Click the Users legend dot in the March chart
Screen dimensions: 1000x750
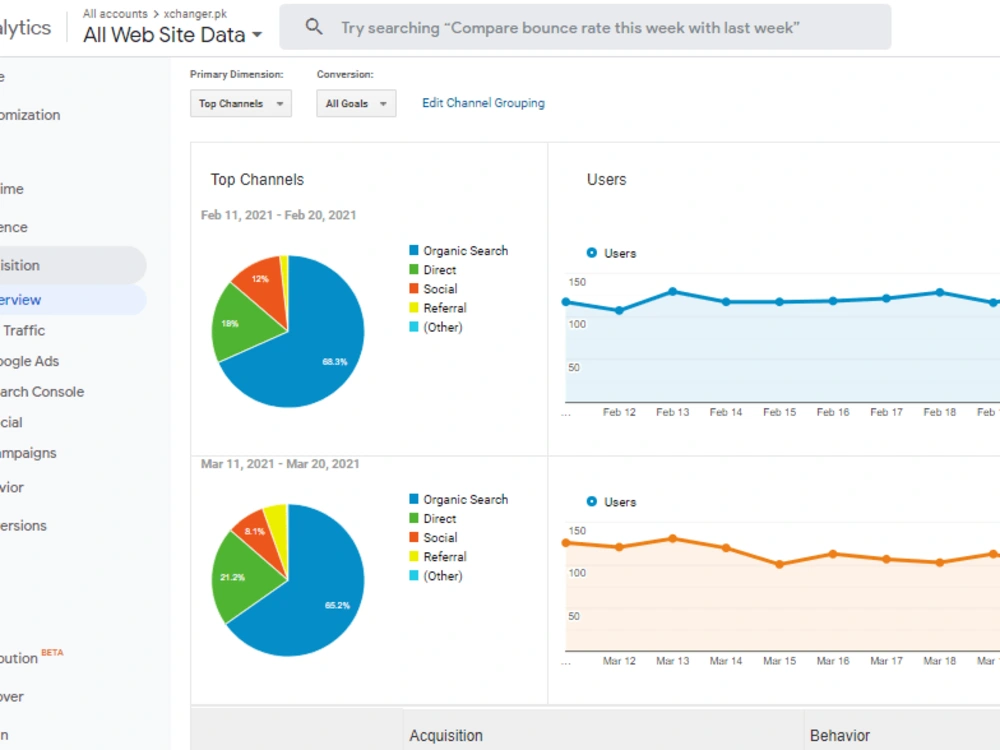pos(591,502)
